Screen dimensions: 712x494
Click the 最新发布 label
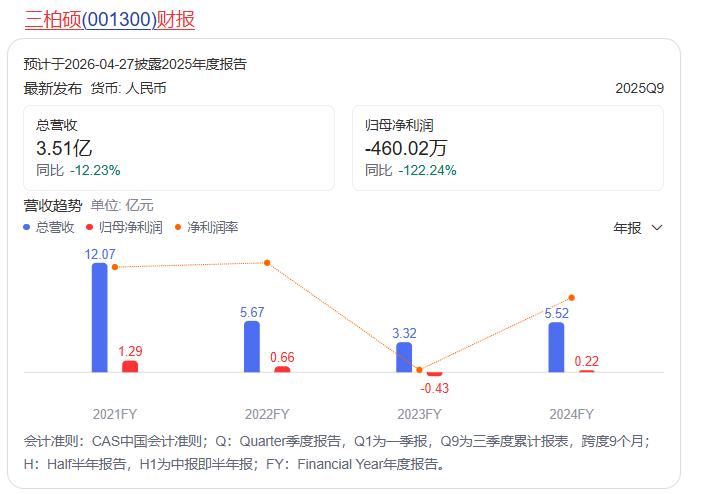(53, 88)
